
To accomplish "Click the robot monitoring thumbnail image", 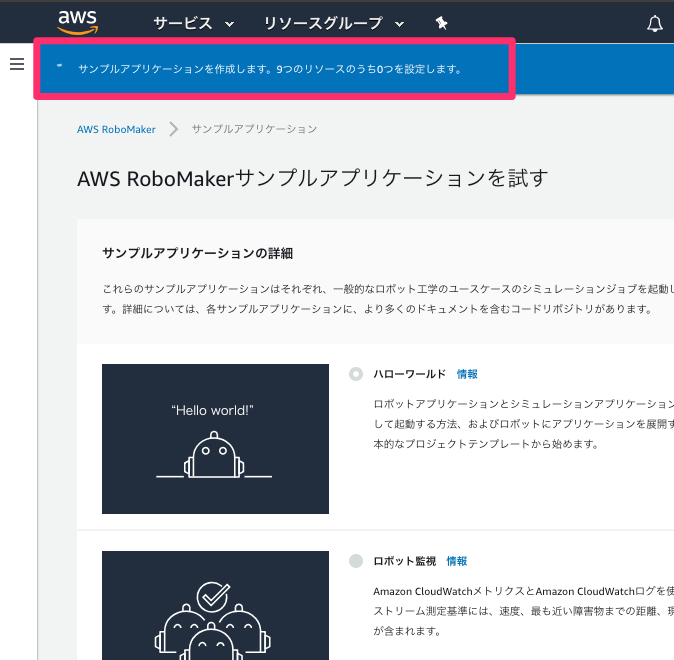I will coord(215,605).
